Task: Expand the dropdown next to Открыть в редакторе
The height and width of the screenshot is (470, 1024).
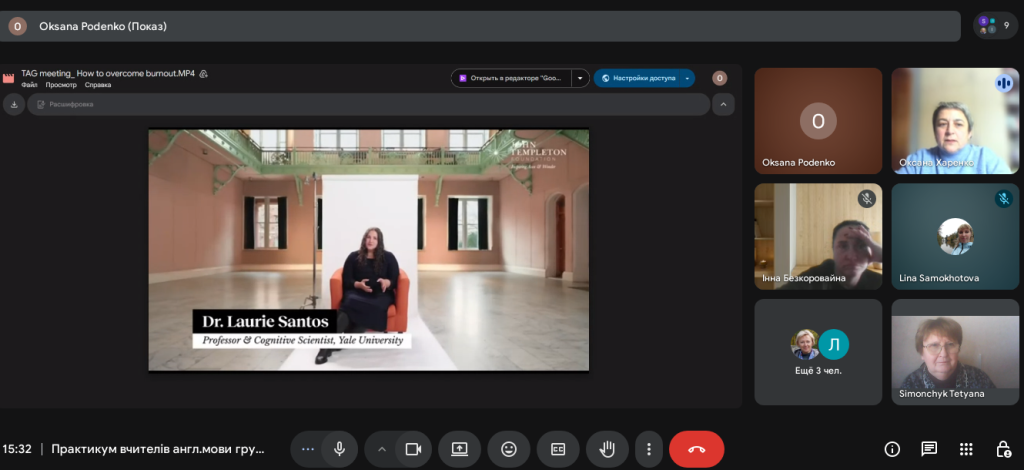Action: (580, 78)
